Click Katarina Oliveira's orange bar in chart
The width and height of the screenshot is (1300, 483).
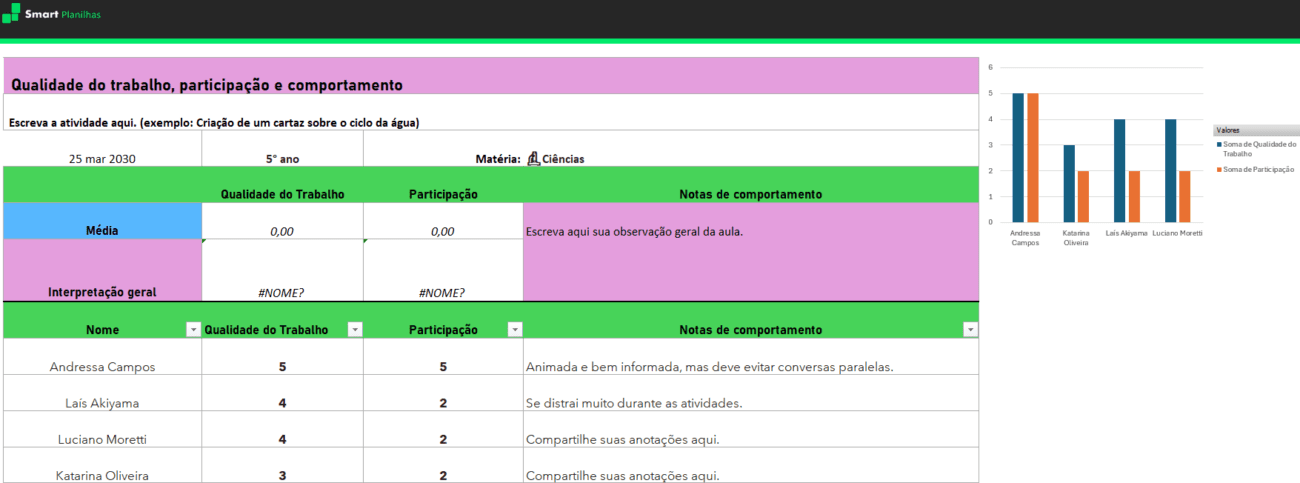[x=1082, y=196]
